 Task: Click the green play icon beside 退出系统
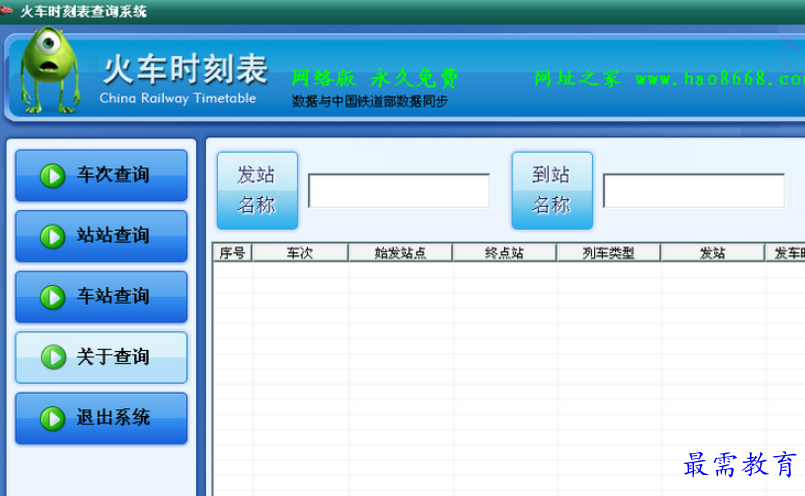(53, 418)
